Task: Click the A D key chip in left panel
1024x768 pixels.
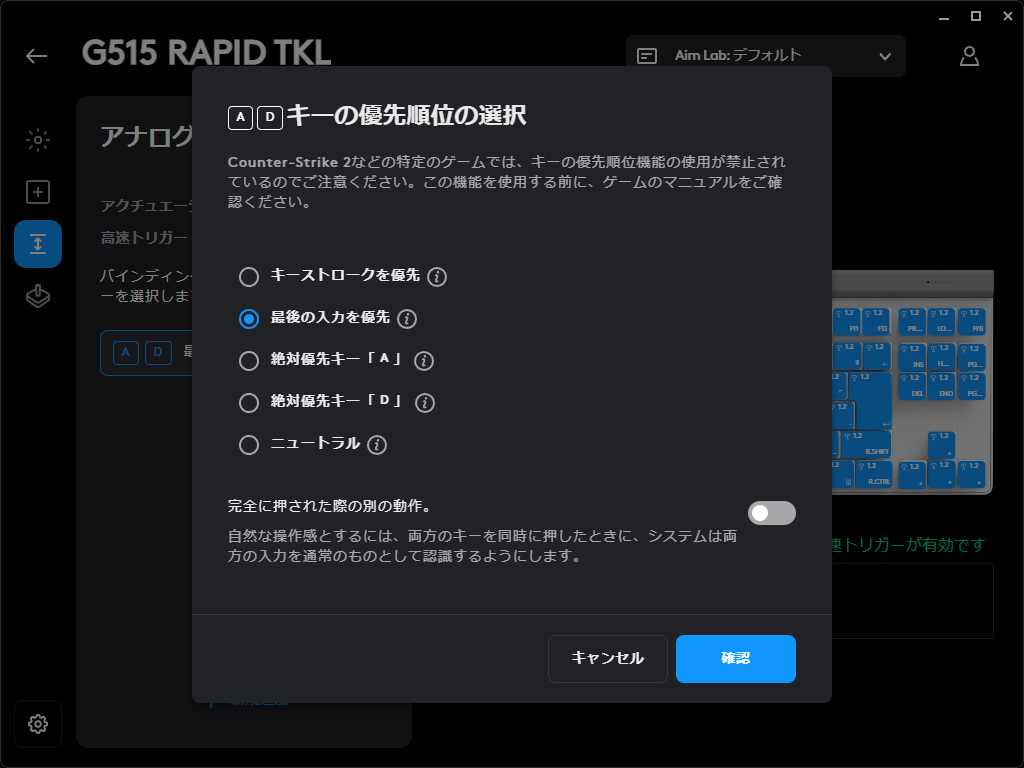Action: click(140, 352)
